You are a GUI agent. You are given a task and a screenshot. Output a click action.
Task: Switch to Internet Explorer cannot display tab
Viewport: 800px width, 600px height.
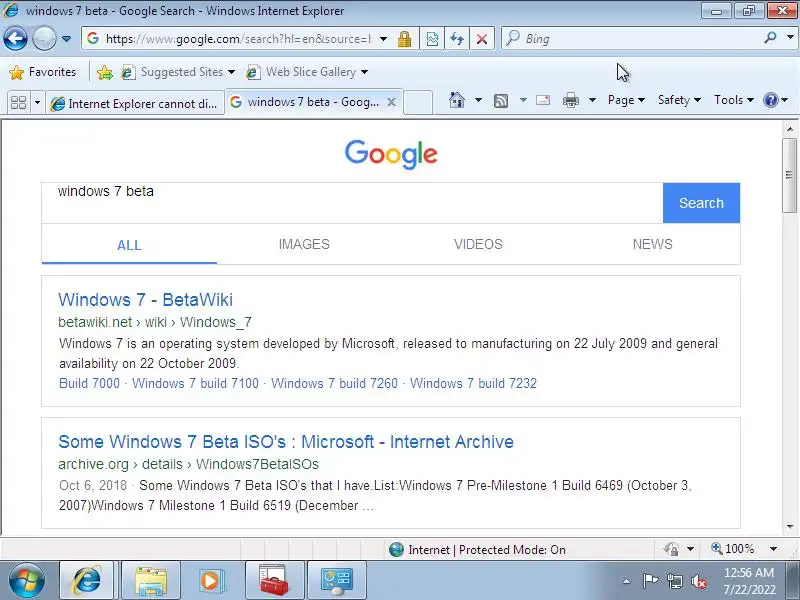coord(135,103)
